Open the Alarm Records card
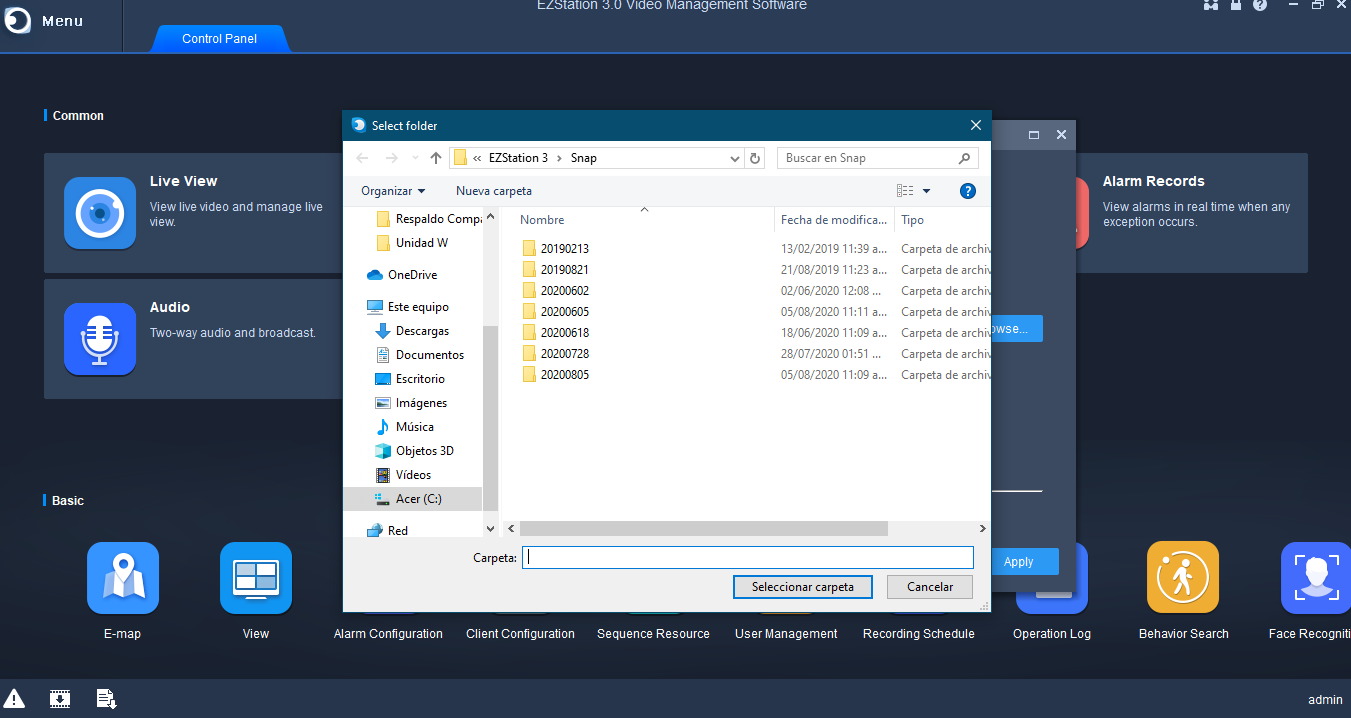The width and height of the screenshot is (1351, 718). pyautogui.click(x=1192, y=212)
